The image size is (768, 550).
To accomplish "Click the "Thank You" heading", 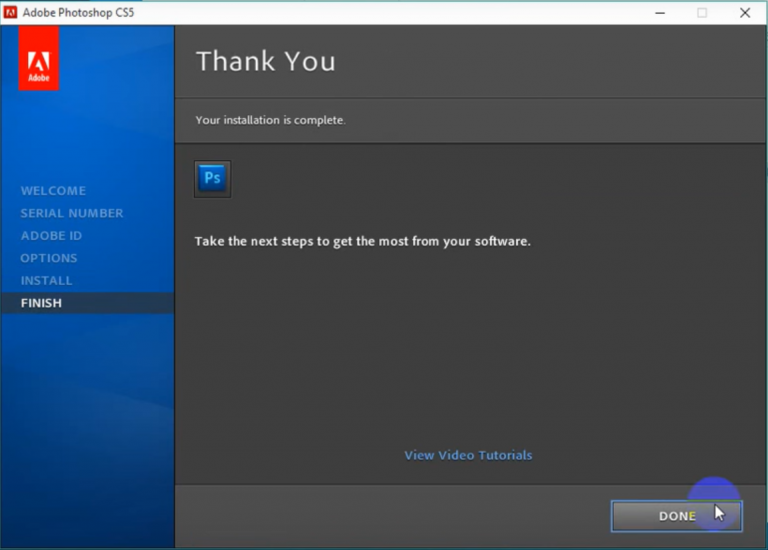I will tap(266, 61).
